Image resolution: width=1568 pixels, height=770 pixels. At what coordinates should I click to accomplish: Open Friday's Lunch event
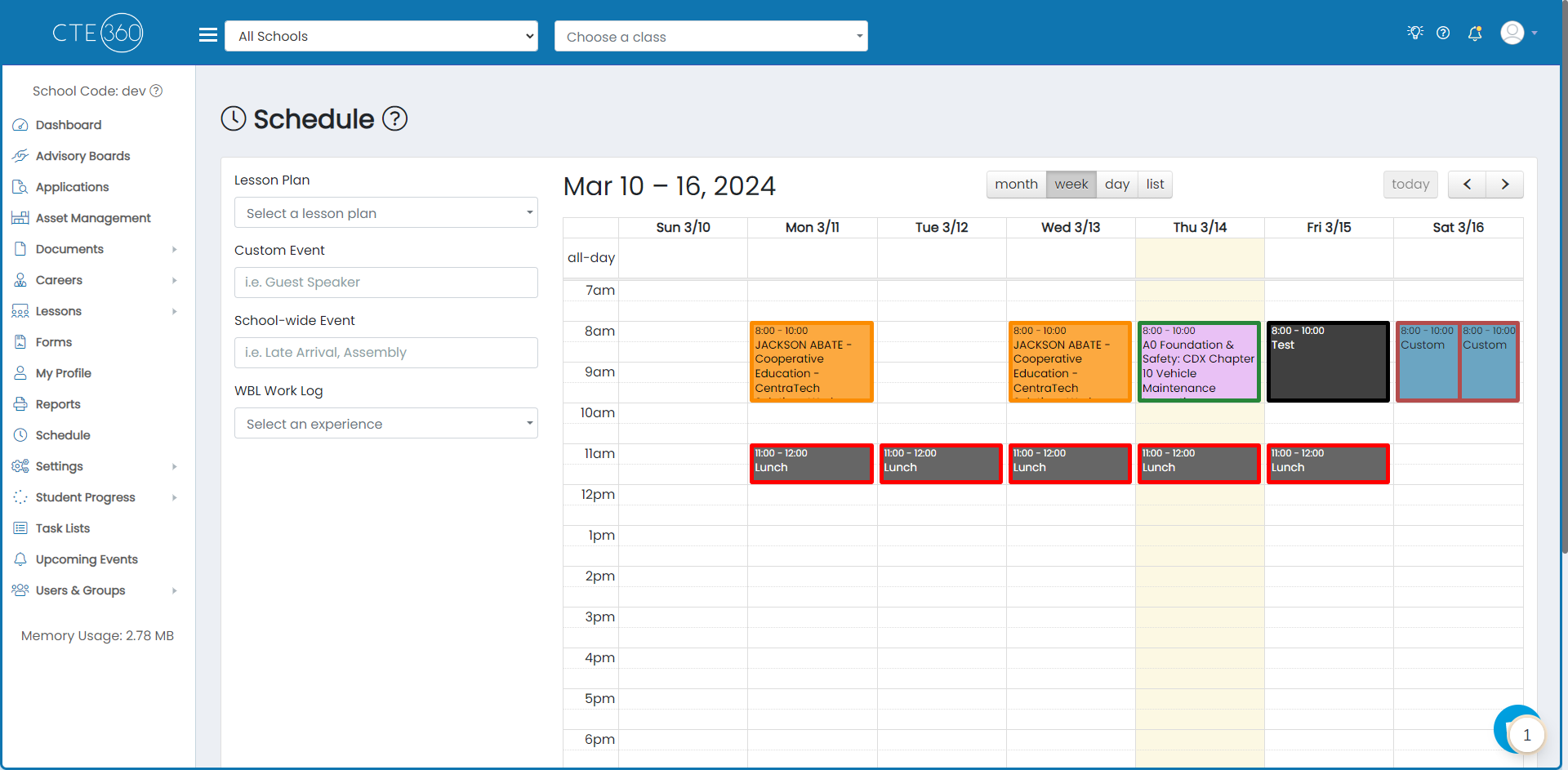tap(1328, 464)
